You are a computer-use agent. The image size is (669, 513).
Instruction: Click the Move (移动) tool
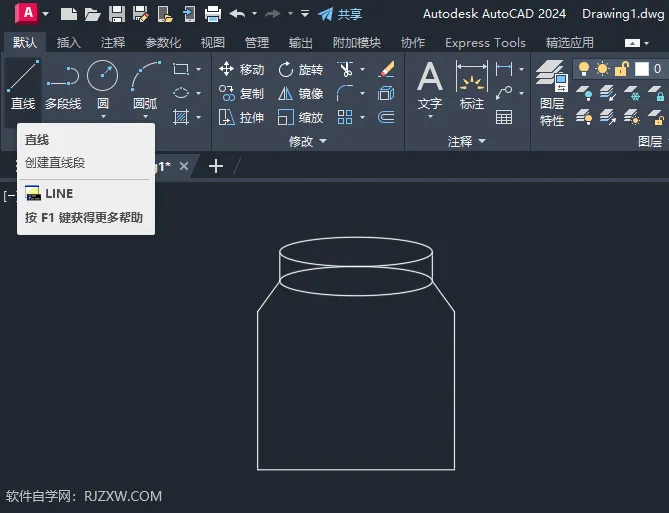pos(241,69)
